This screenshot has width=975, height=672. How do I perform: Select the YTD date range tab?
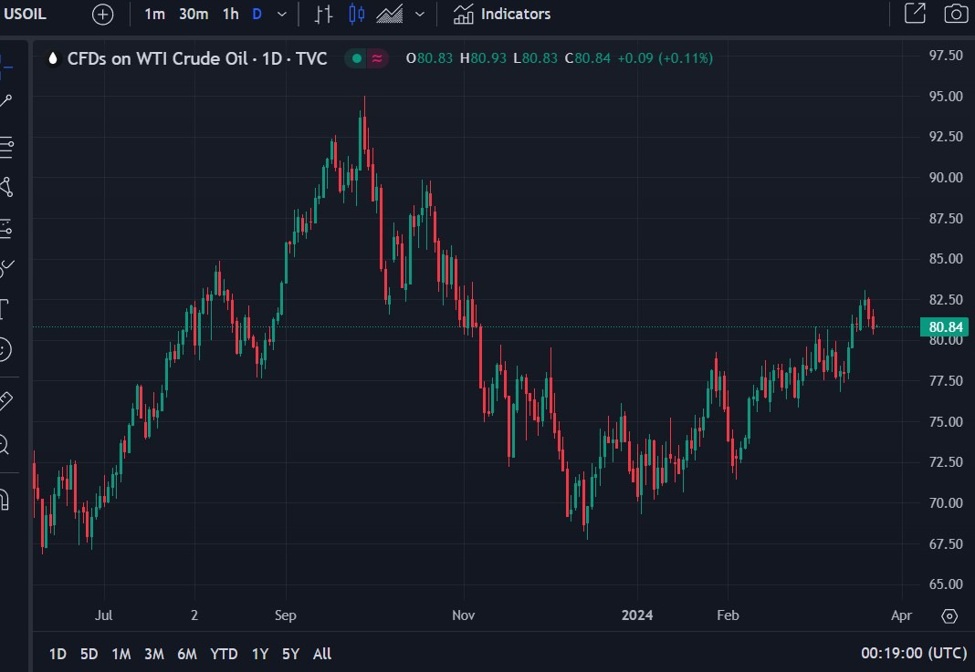pyautogui.click(x=224, y=653)
